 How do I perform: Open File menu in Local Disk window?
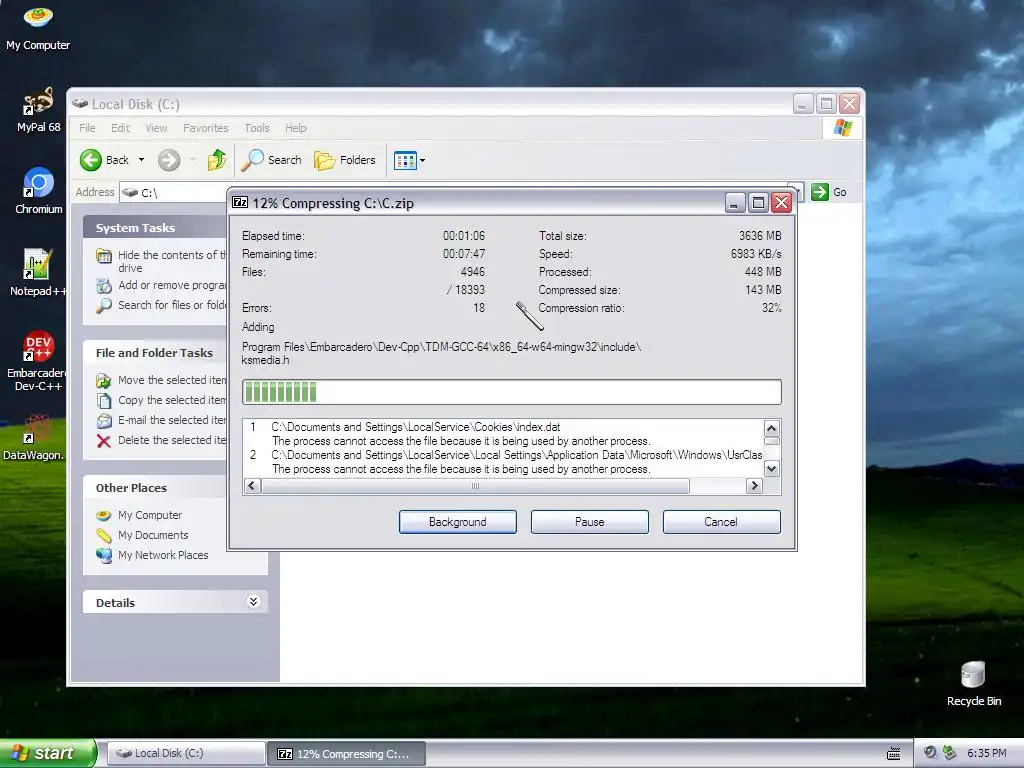click(x=87, y=128)
